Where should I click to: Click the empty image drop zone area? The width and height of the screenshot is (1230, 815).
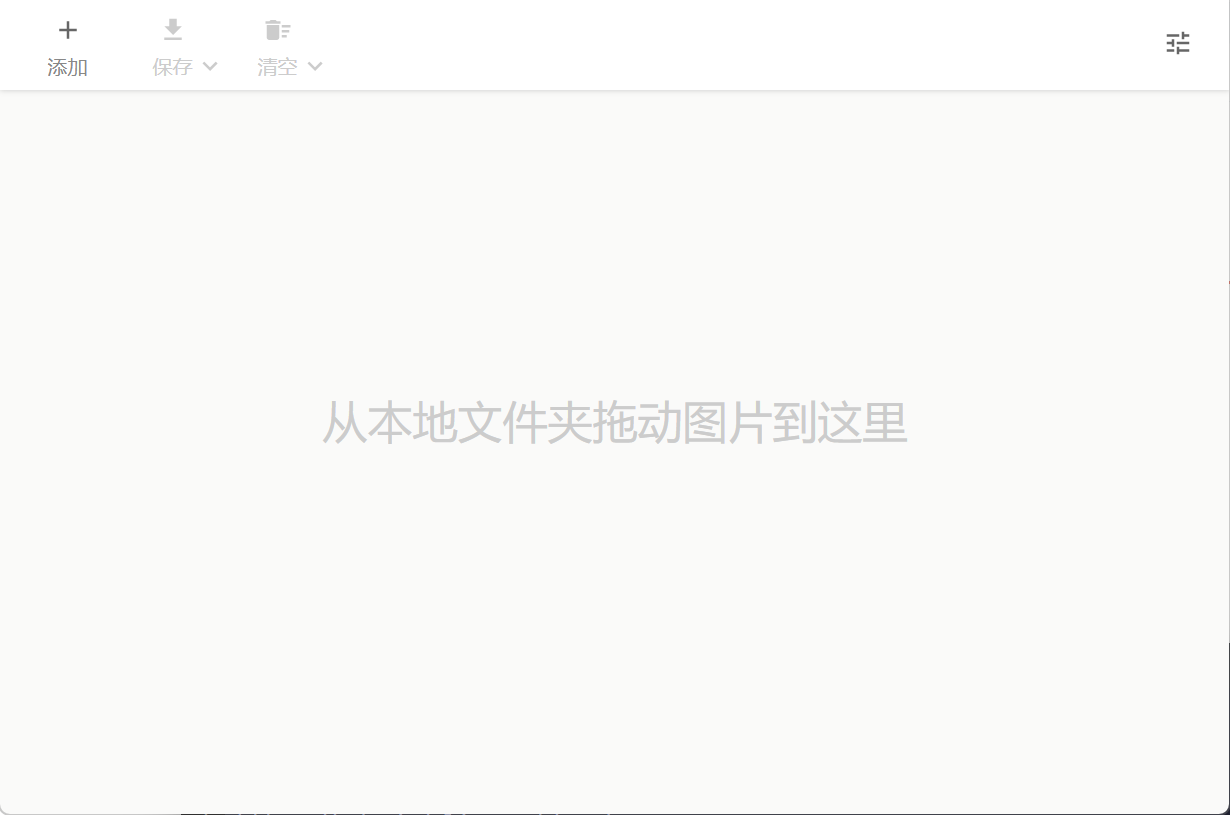614,600
